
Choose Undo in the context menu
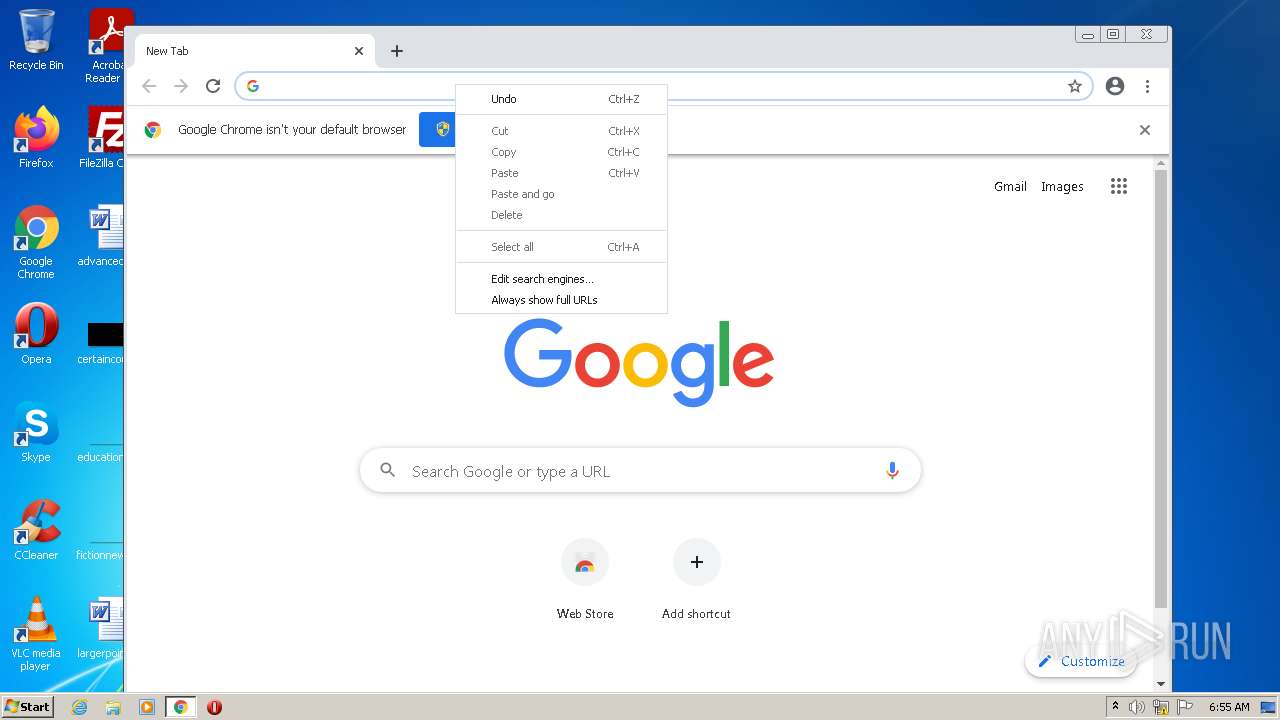coord(561,99)
